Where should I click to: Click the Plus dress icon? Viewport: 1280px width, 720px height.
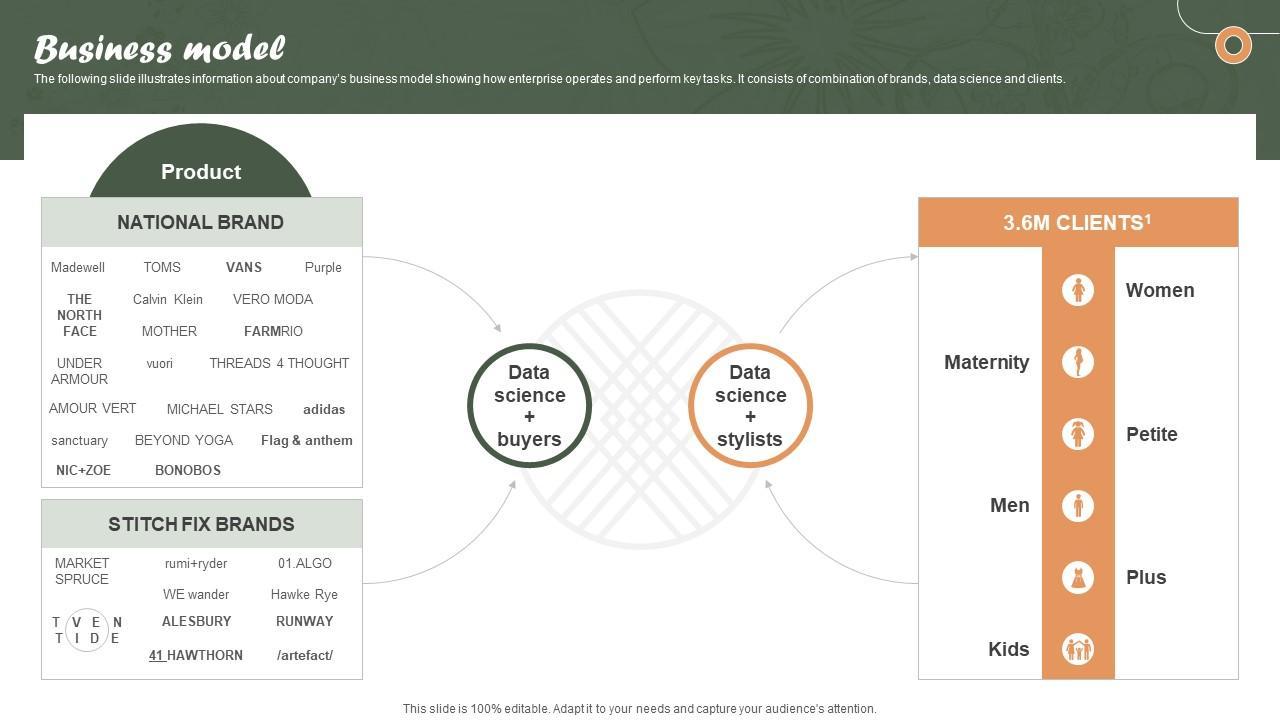coord(1078,578)
